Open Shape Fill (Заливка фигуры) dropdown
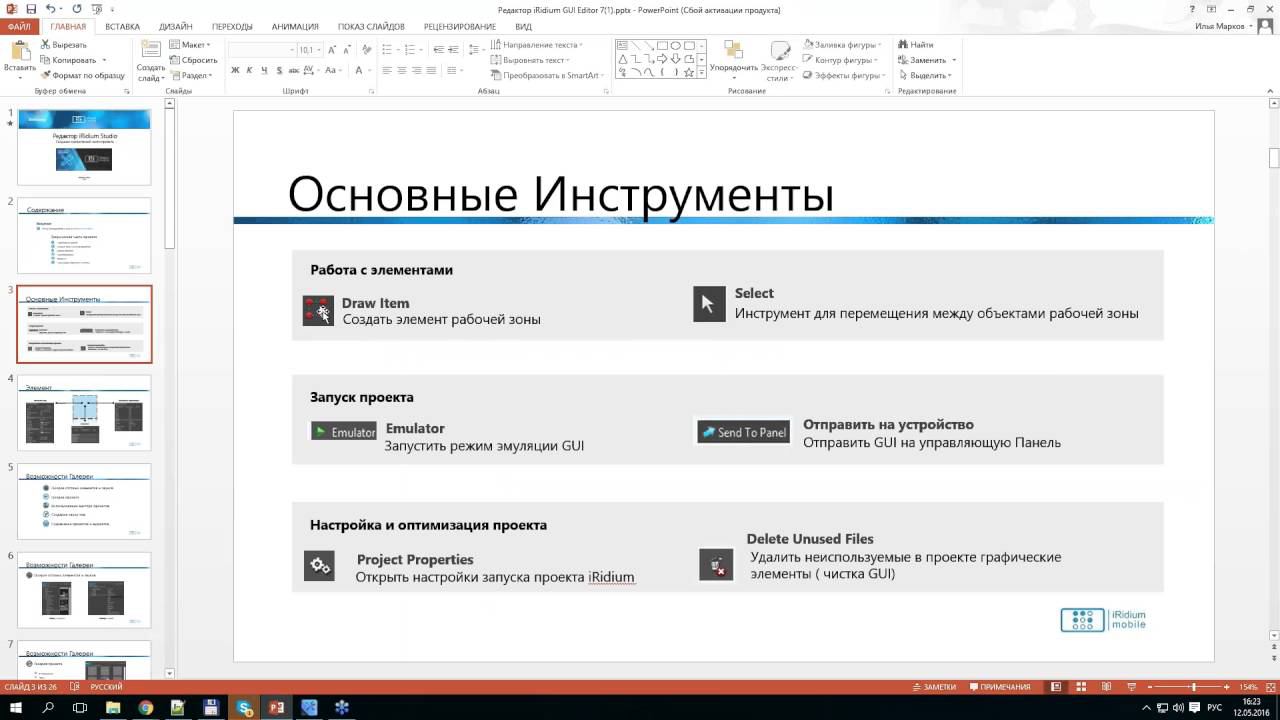This screenshot has width=1280, height=720. pyautogui.click(x=842, y=45)
